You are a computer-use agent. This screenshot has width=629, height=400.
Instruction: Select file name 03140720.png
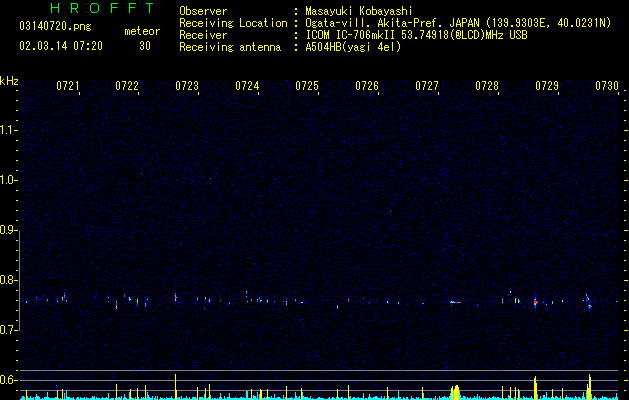click(55, 27)
